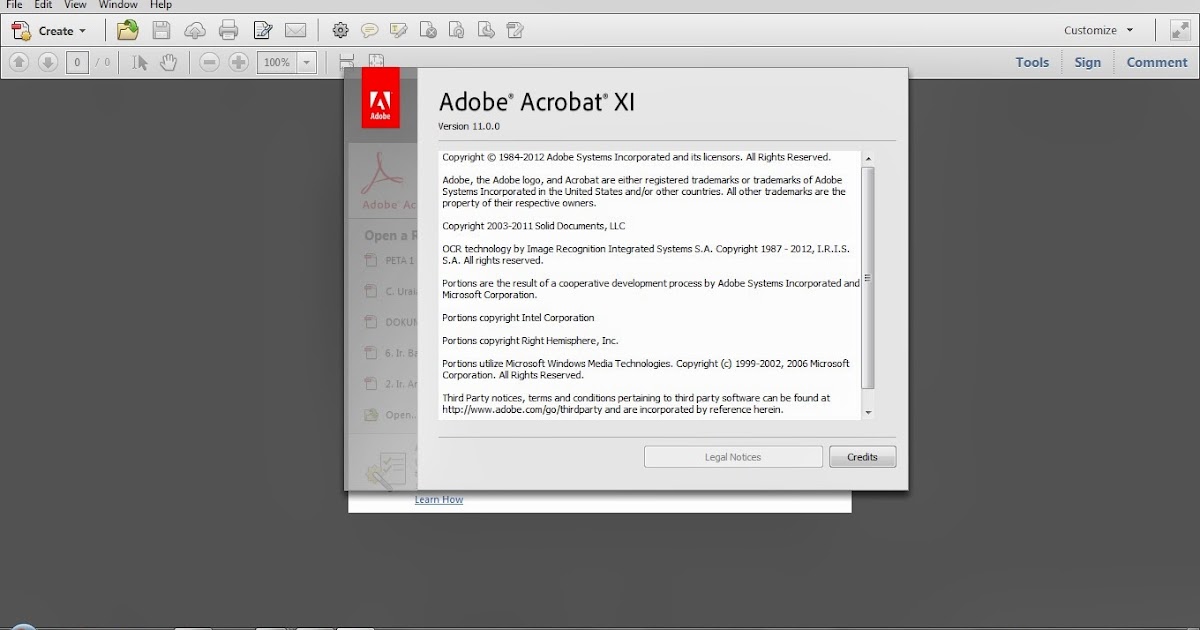Image resolution: width=1200 pixels, height=630 pixels.
Task: Go to next page with down arrow
Action: tap(48, 62)
